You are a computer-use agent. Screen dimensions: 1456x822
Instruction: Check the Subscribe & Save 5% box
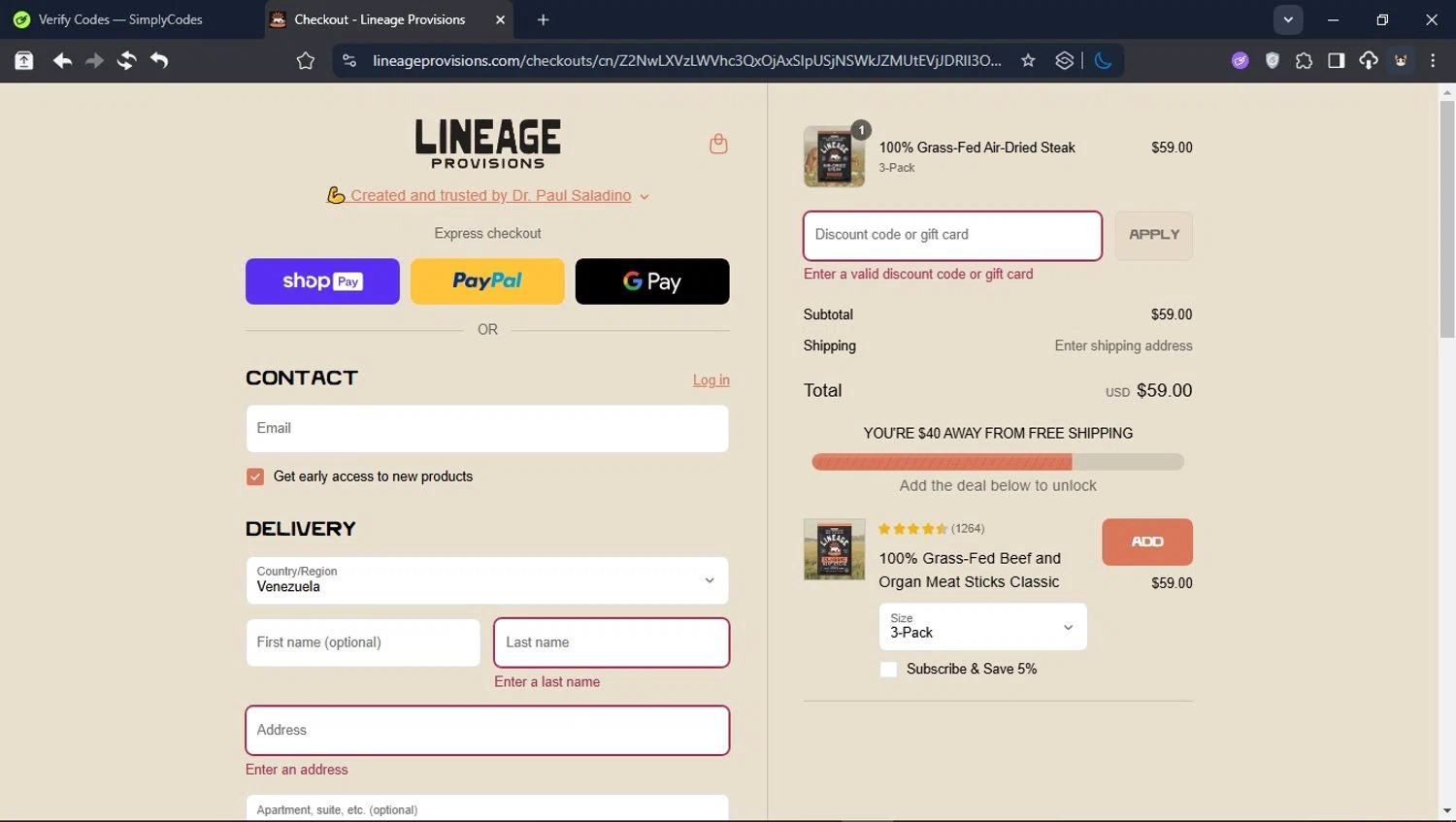coord(888,669)
